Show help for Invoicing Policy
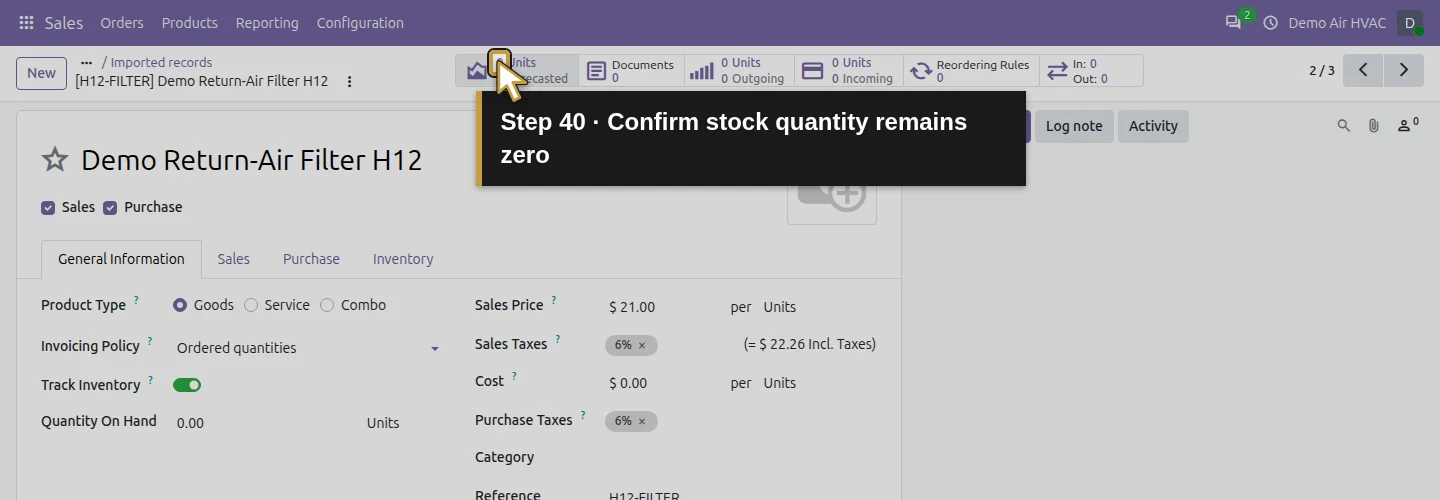The height and width of the screenshot is (500, 1440). point(150,341)
